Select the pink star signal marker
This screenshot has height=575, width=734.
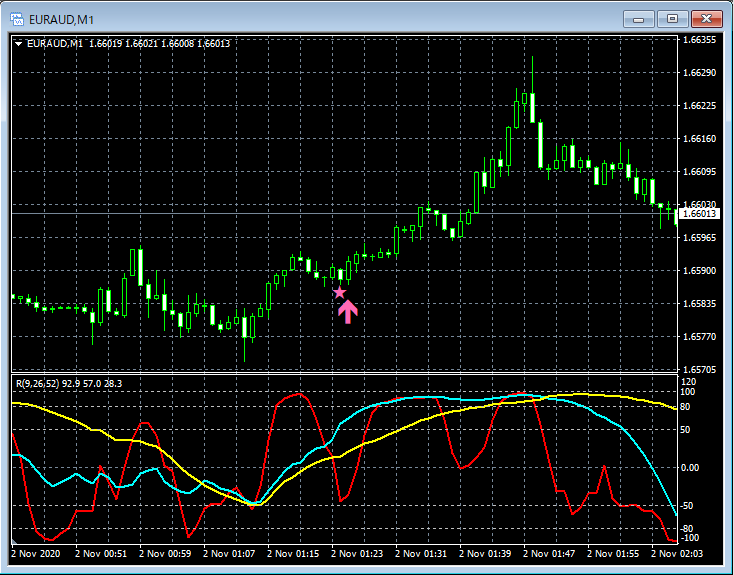click(339, 293)
